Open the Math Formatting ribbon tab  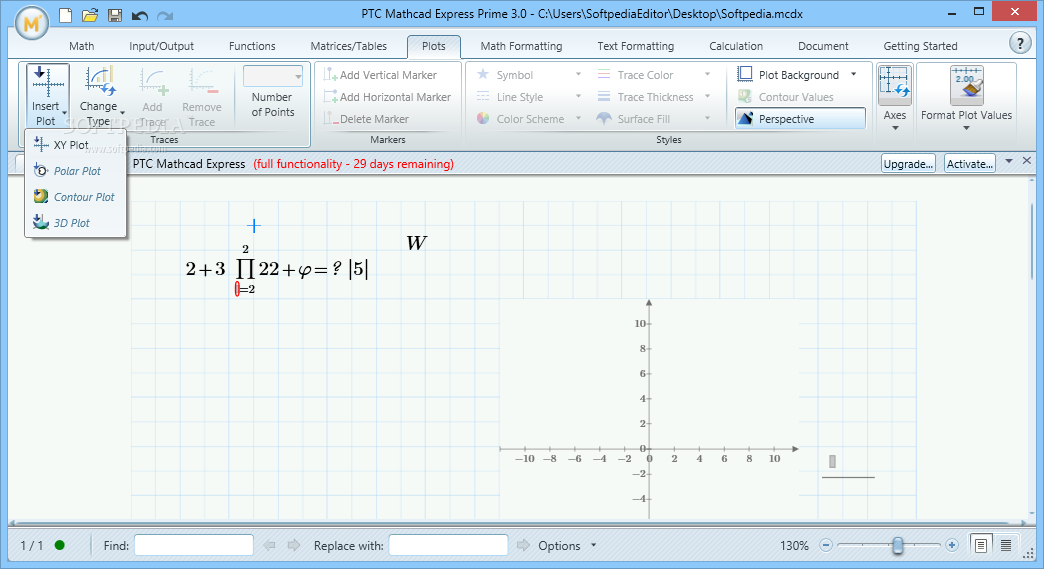click(521, 46)
